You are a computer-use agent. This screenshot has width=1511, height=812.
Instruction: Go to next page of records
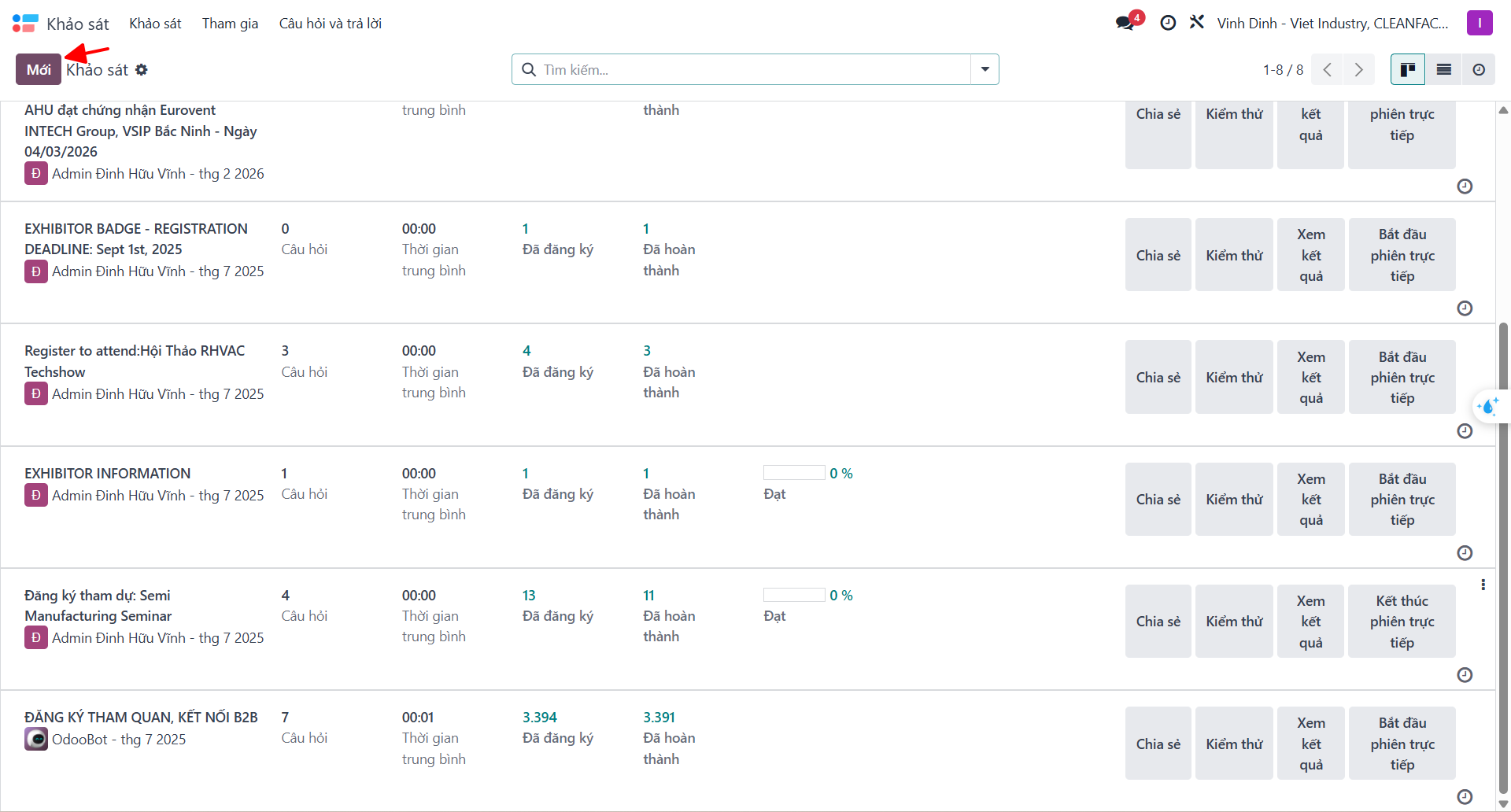(1359, 69)
